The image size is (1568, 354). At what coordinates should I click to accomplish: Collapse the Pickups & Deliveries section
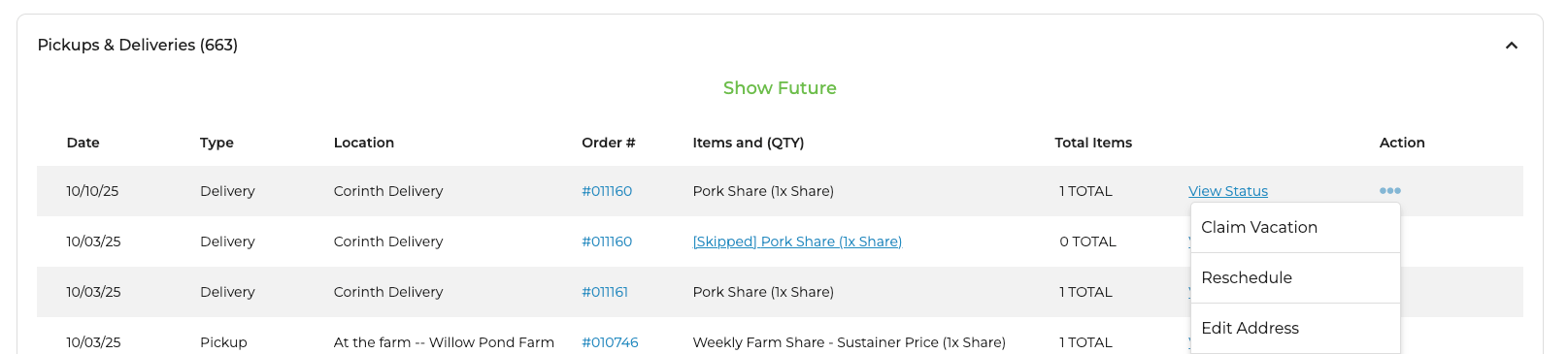1511,46
